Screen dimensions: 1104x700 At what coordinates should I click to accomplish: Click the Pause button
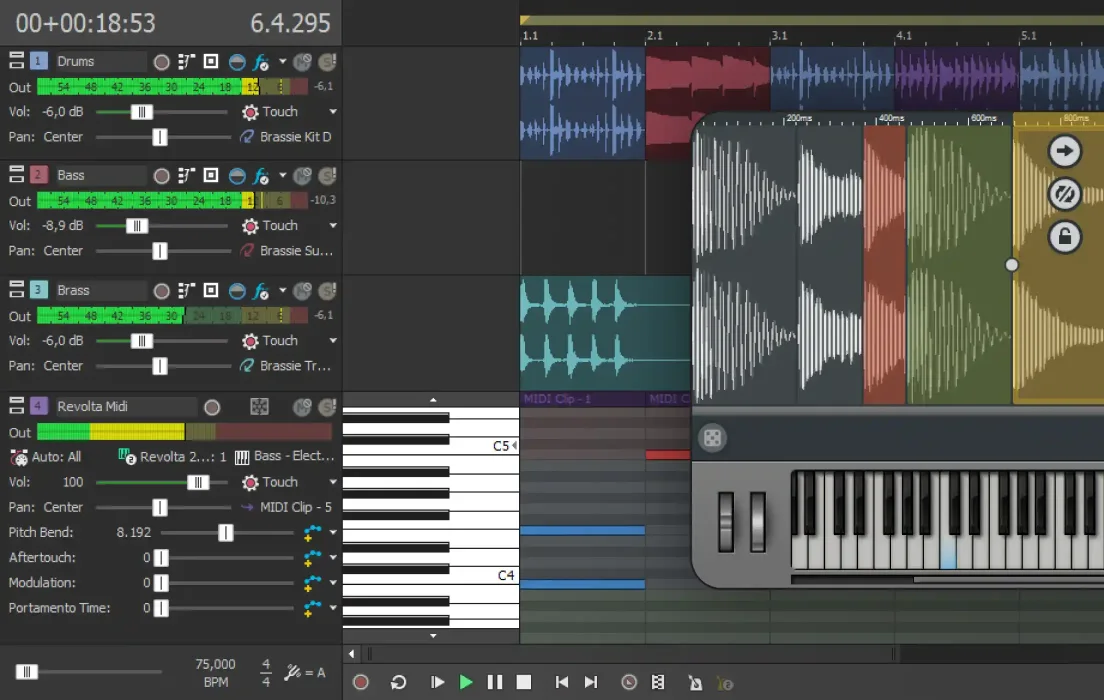point(495,682)
